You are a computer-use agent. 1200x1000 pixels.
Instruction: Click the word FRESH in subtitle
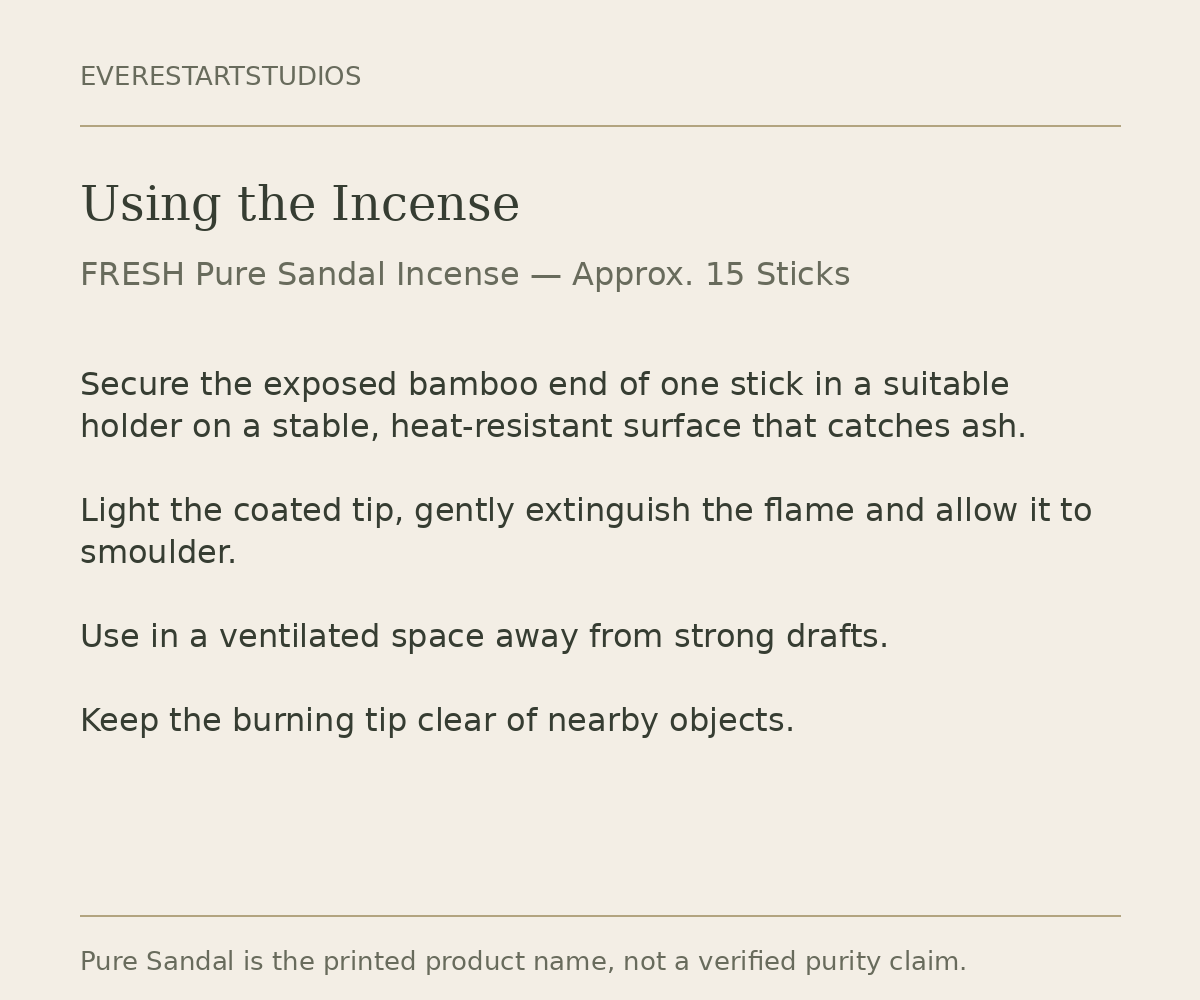132,275
